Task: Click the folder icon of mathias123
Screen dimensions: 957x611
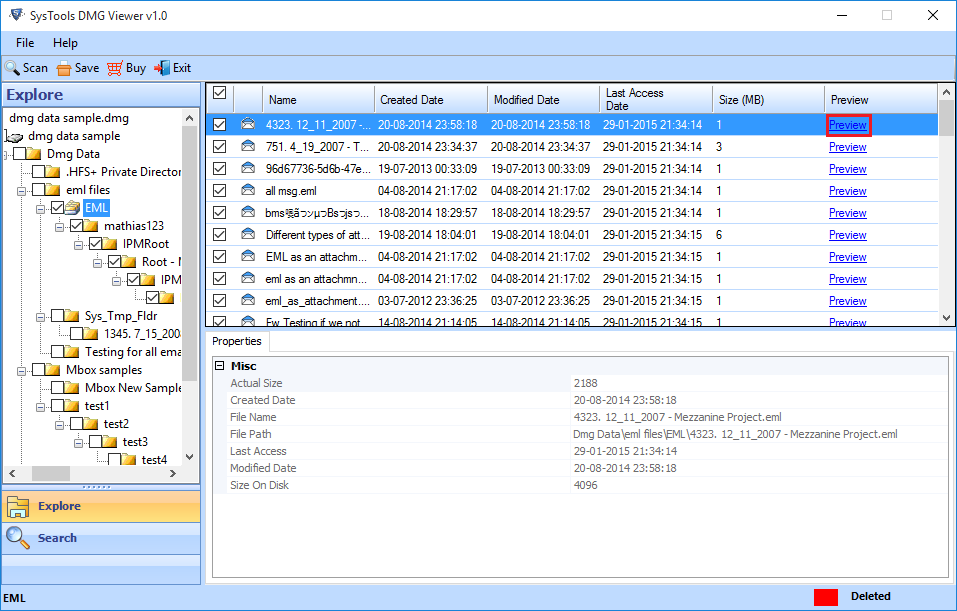Action: (x=90, y=226)
